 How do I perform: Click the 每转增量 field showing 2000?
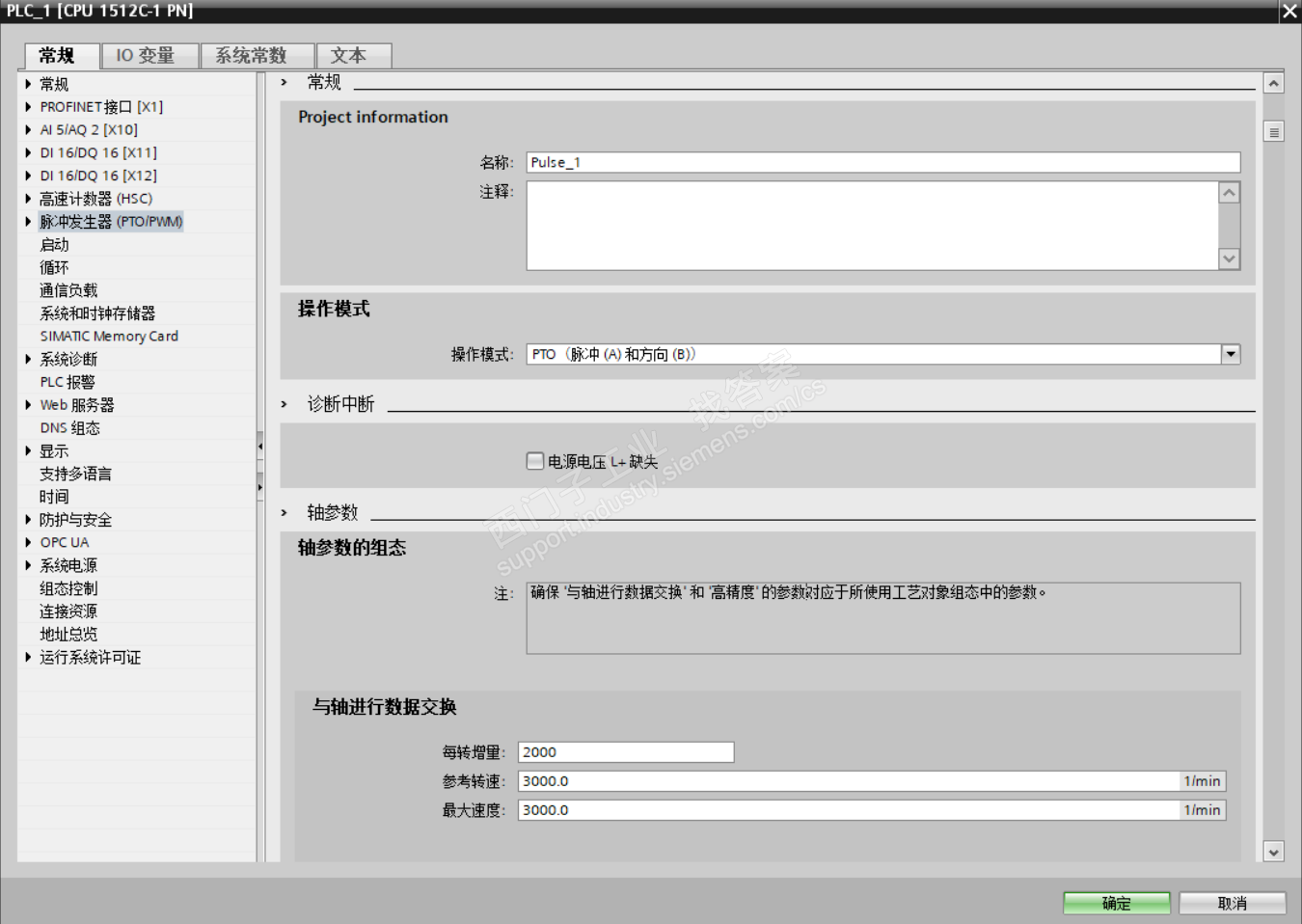tap(626, 752)
